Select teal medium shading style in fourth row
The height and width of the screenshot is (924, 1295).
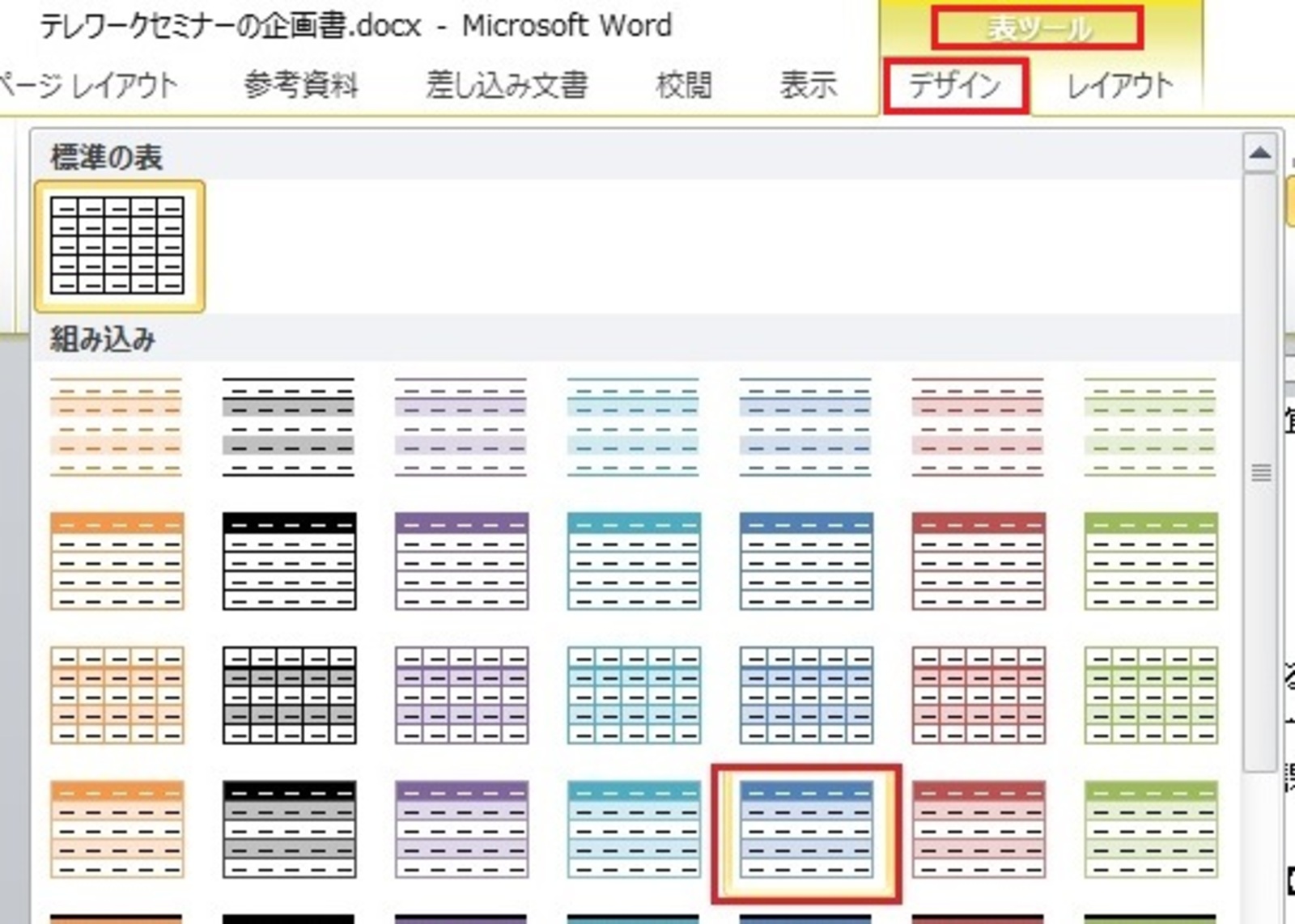tap(634, 829)
